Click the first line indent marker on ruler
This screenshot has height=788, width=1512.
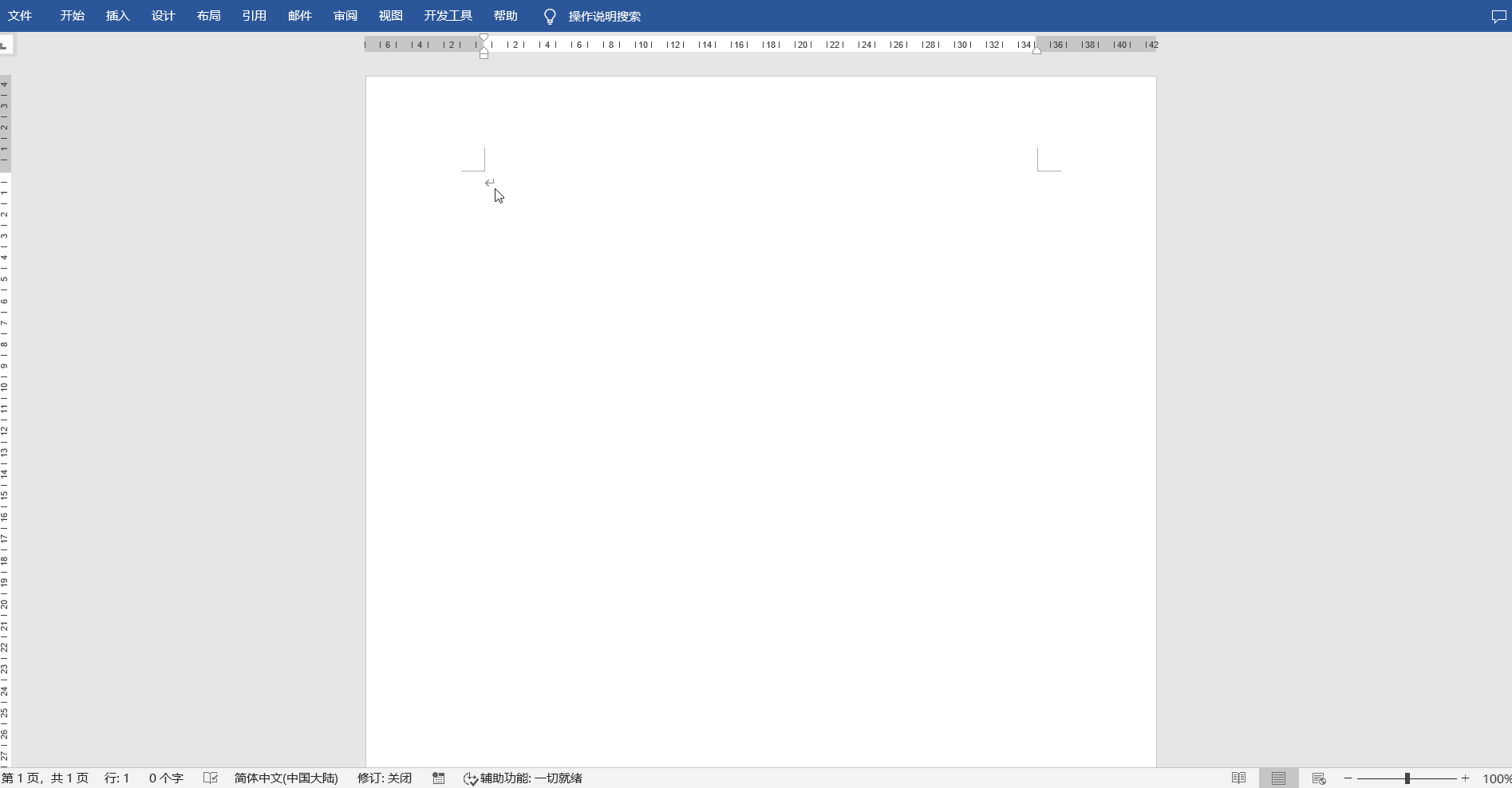click(x=484, y=37)
